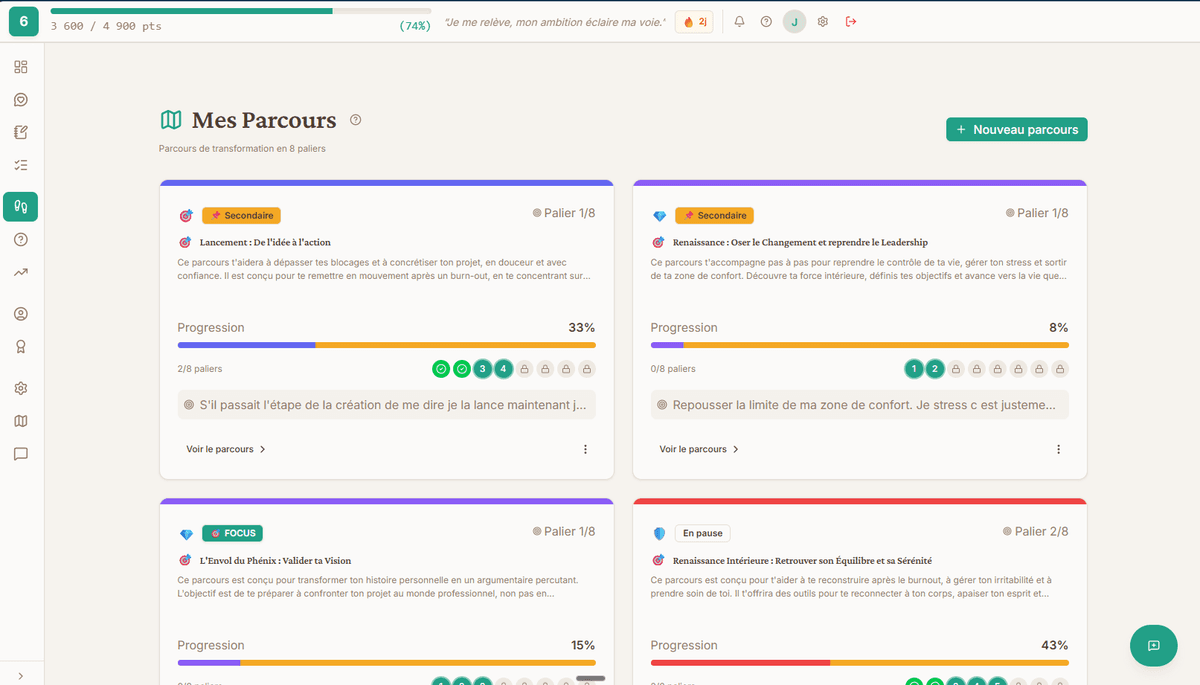This screenshot has height=685, width=1200.
Task: Open the help question-mark icon in the sidebar
Action: (22, 239)
